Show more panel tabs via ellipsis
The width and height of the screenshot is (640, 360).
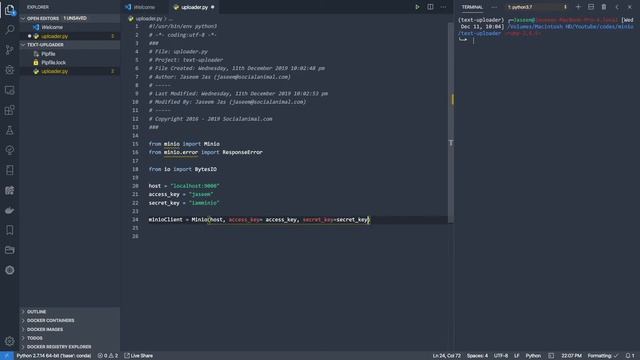pos(494,7)
